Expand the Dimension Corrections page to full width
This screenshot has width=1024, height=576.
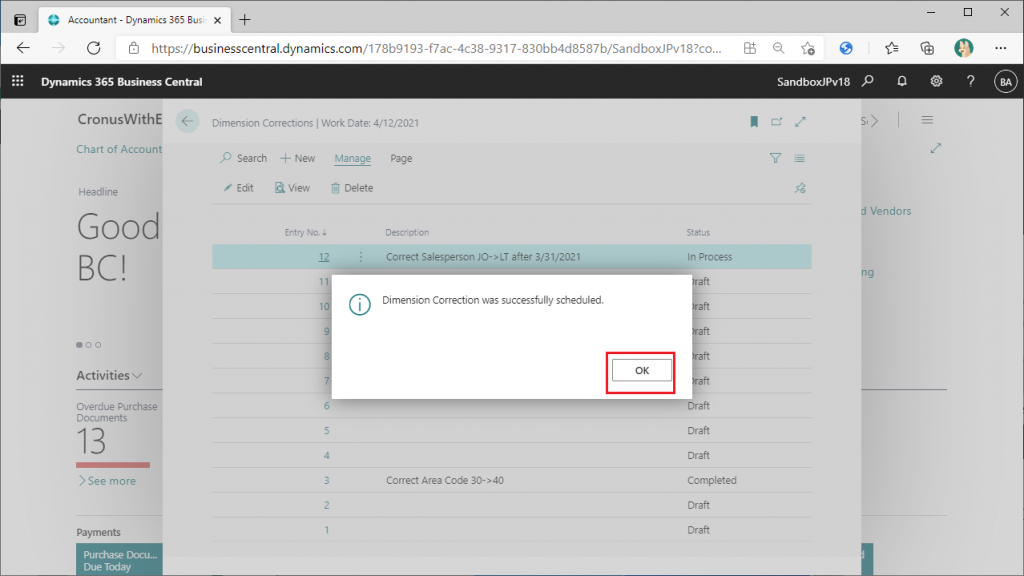800,121
